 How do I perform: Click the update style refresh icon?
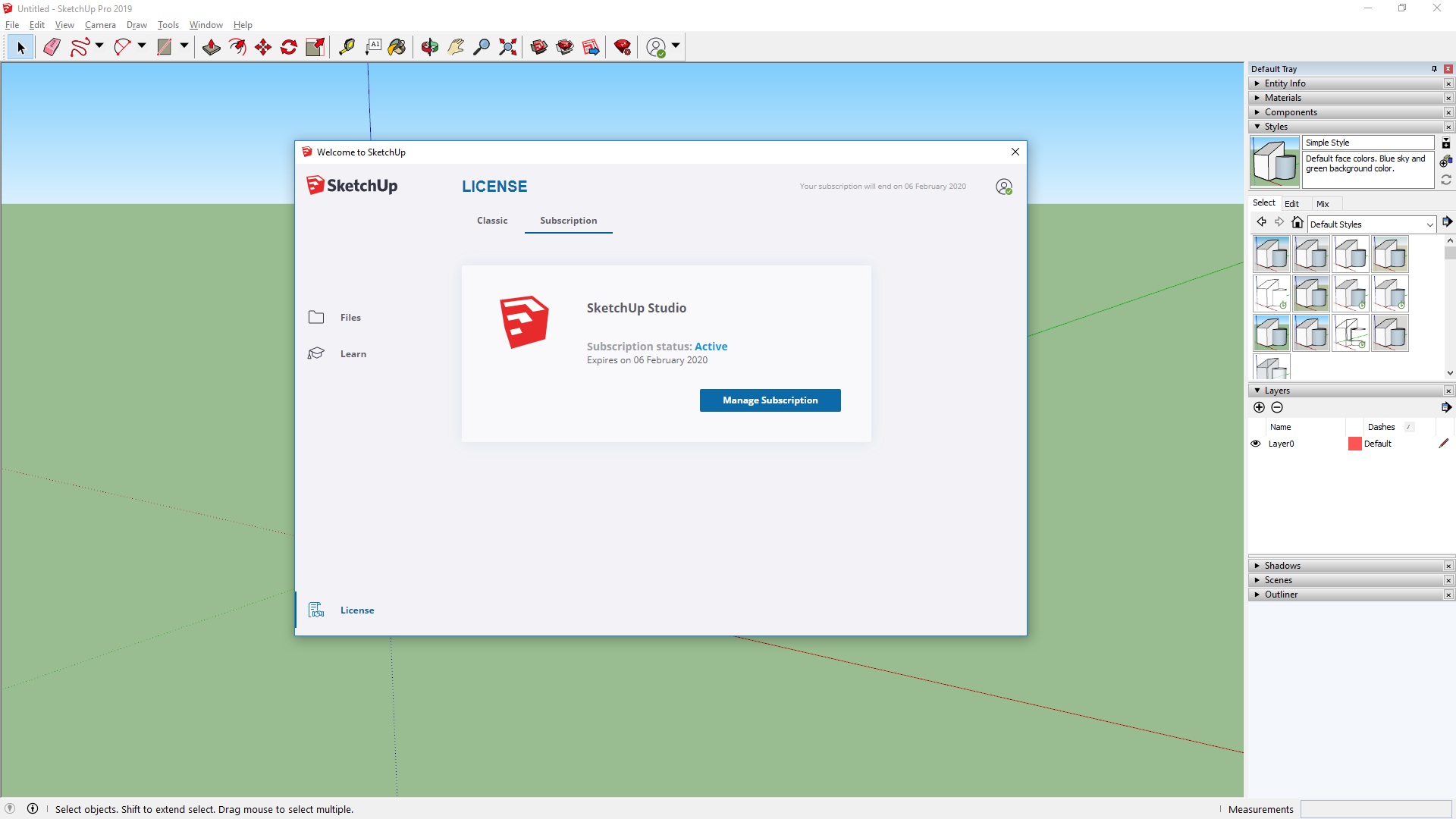pos(1446,180)
